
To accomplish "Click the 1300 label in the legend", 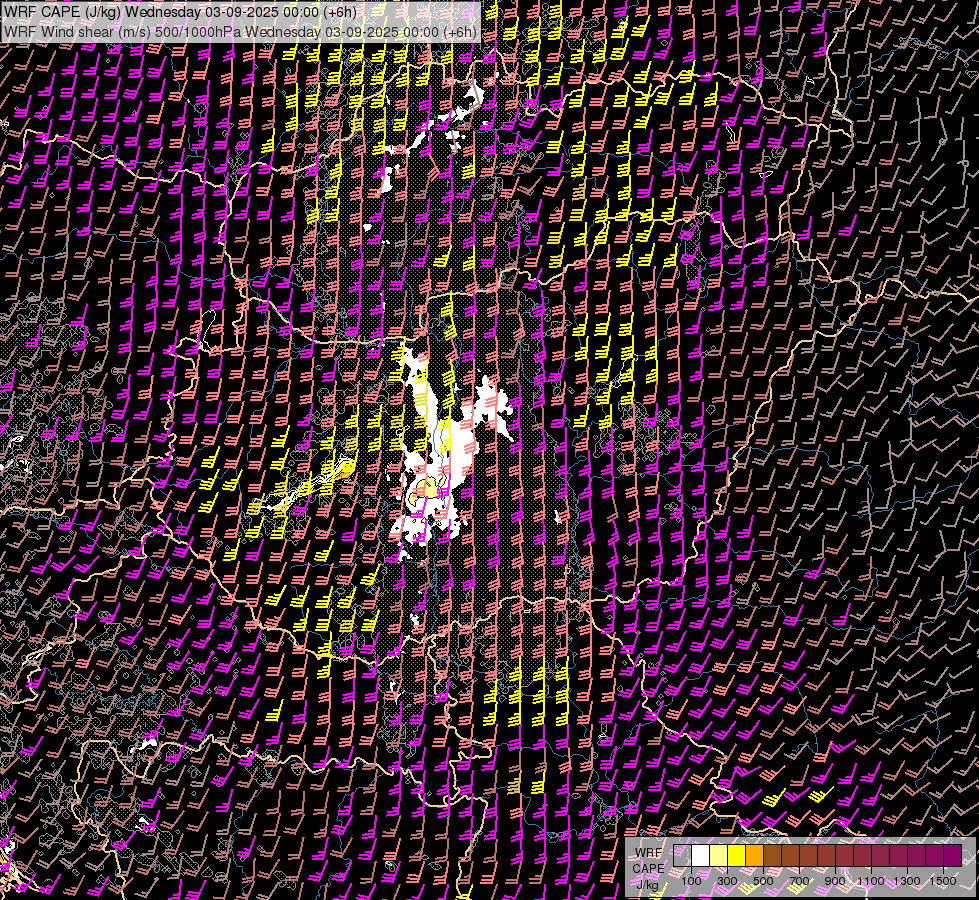I will click(907, 881).
